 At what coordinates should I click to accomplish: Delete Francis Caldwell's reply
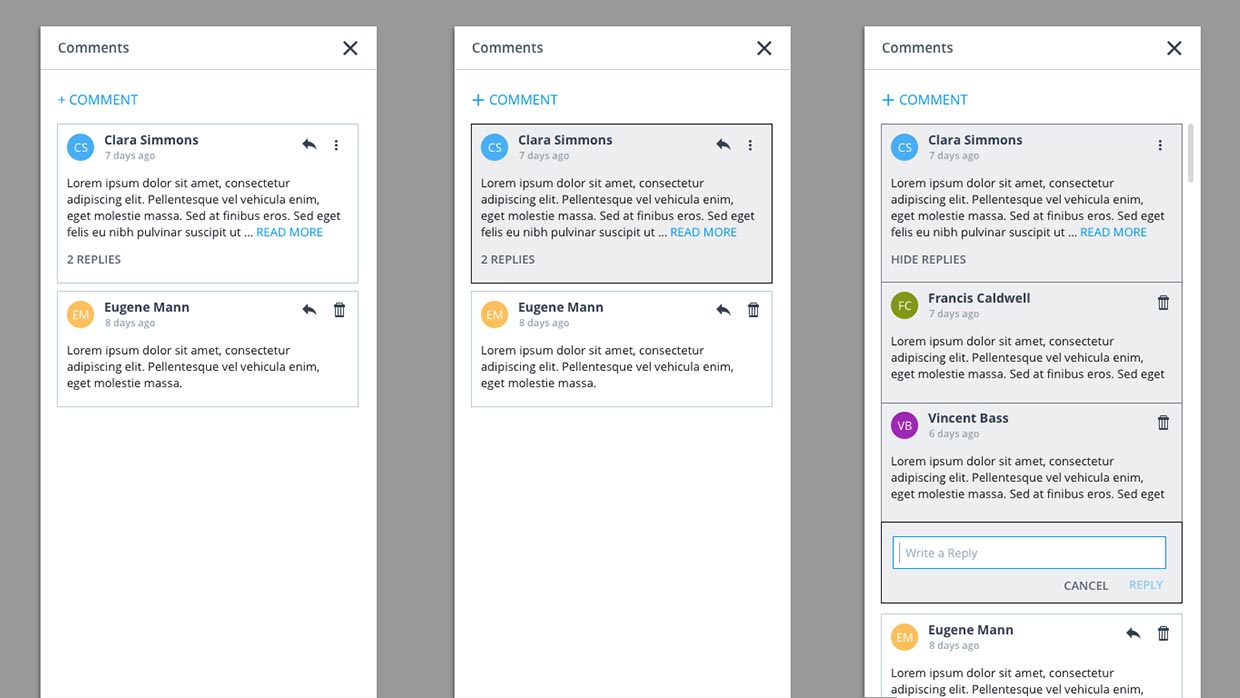(x=1163, y=302)
